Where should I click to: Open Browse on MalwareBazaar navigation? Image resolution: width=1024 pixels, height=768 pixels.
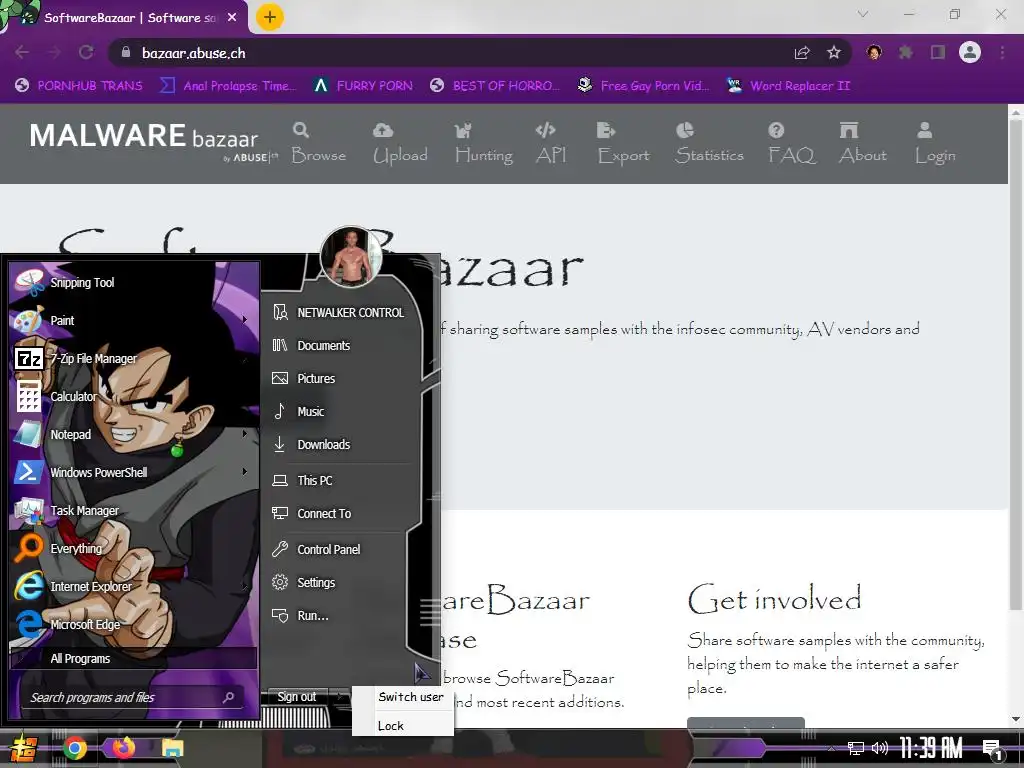pos(319,143)
